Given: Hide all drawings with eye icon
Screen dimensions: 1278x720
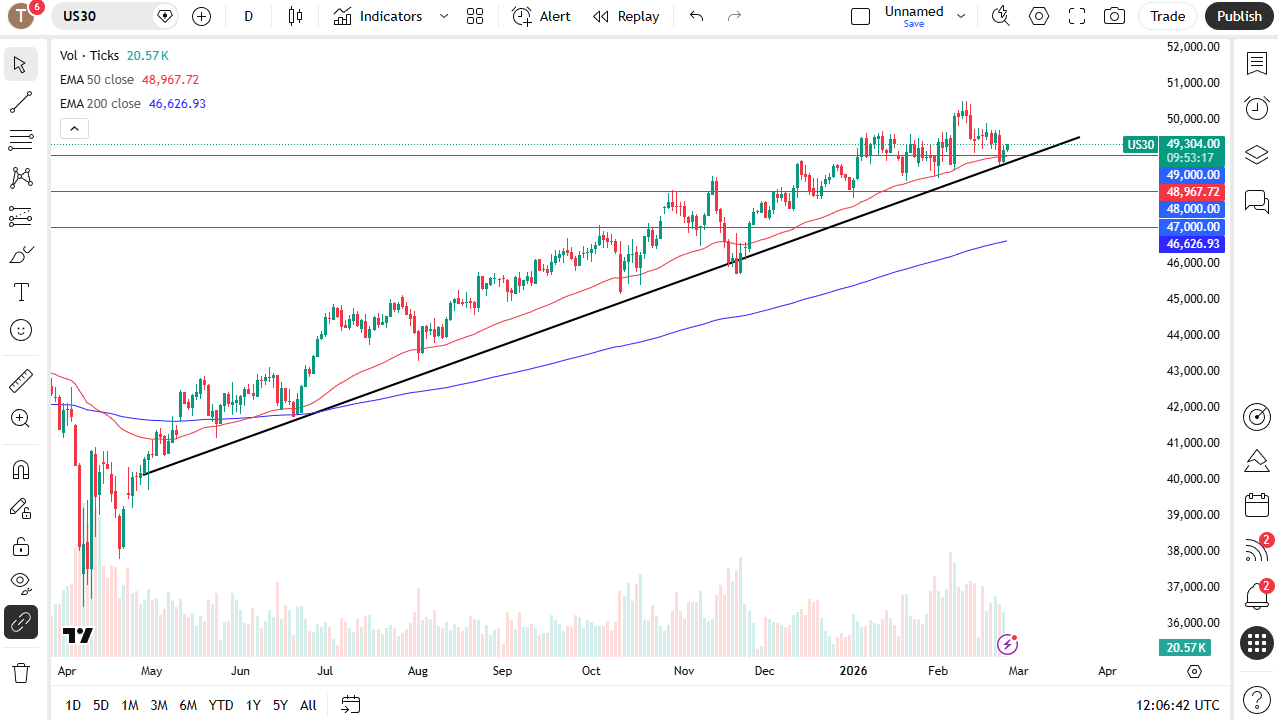Looking at the screenshot, I should tap(20, 584).
